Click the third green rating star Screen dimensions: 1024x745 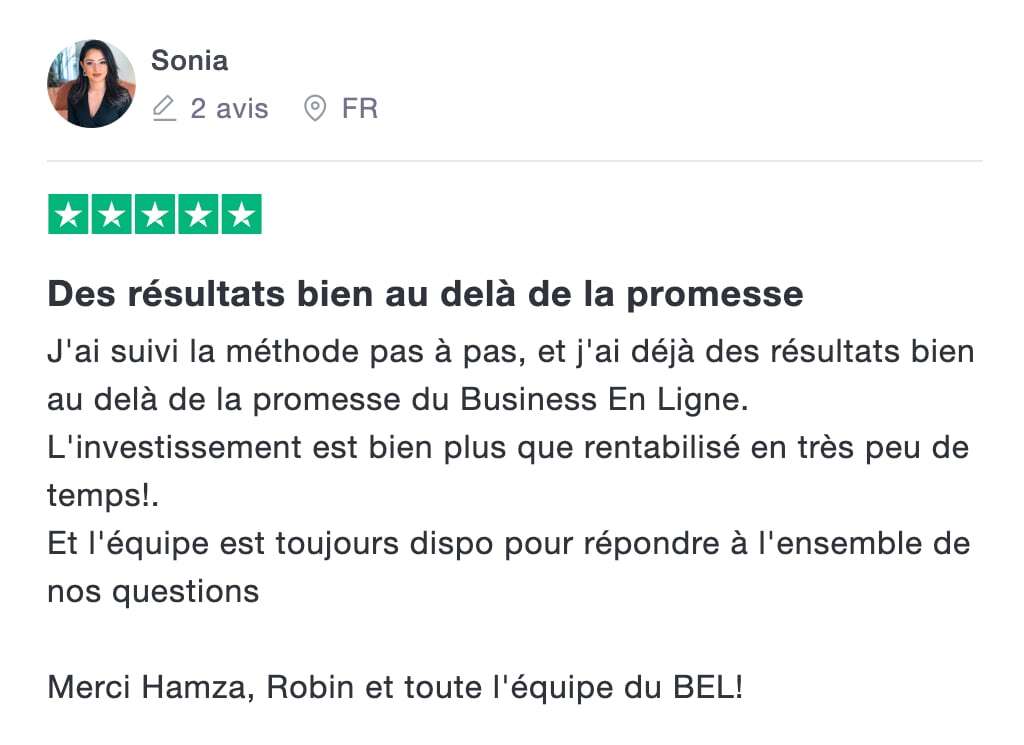pos(155,214)
